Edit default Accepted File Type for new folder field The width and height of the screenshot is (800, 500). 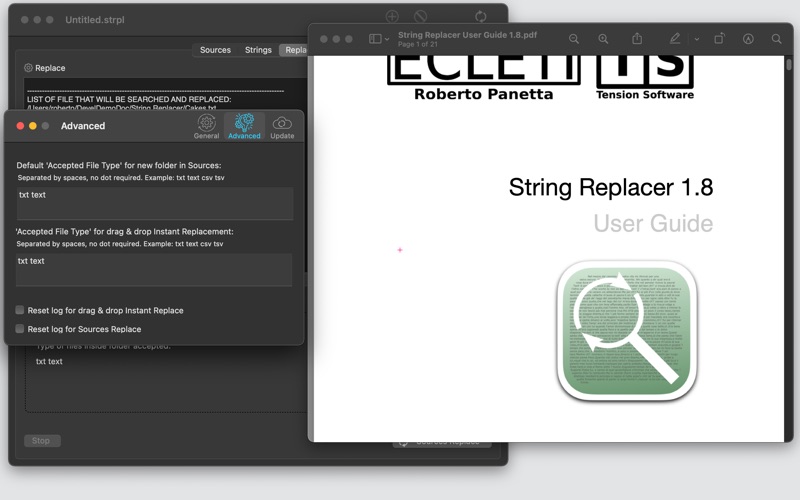155,204
